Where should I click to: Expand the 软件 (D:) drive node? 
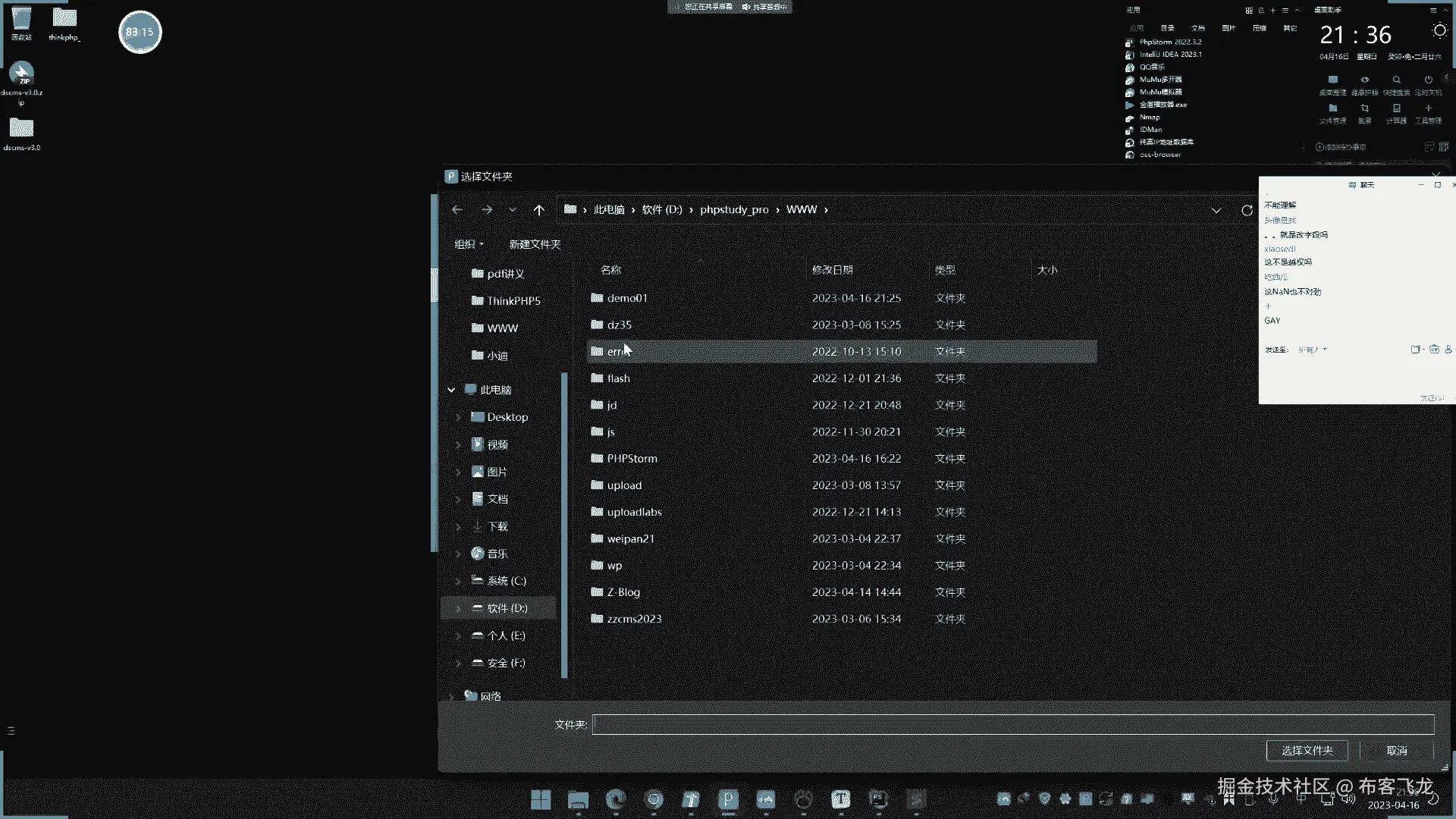pos(458,608)
